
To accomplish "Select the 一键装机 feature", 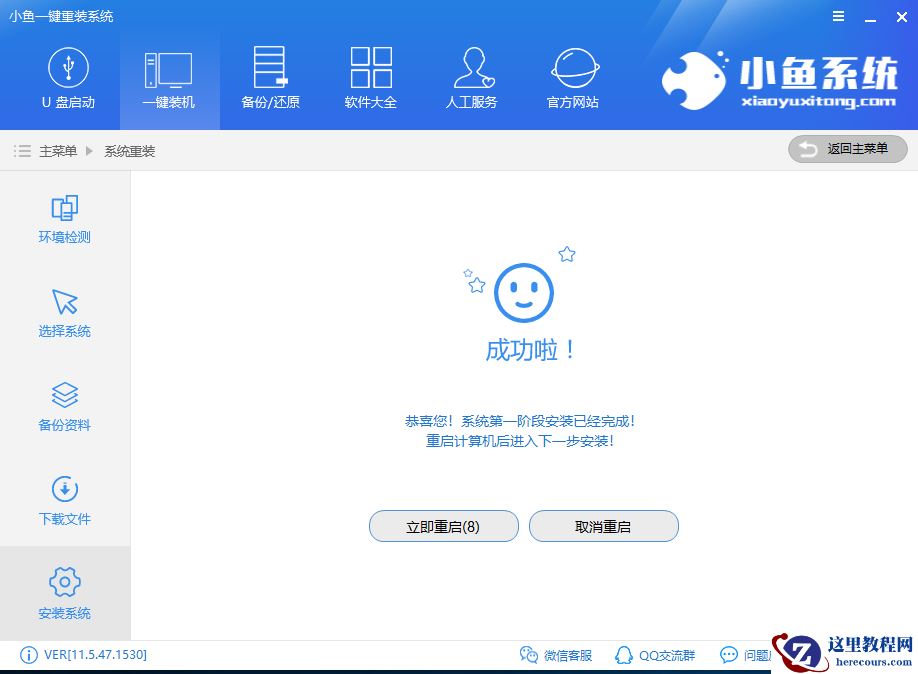I will pyautogui.click(x=169, y=78).
